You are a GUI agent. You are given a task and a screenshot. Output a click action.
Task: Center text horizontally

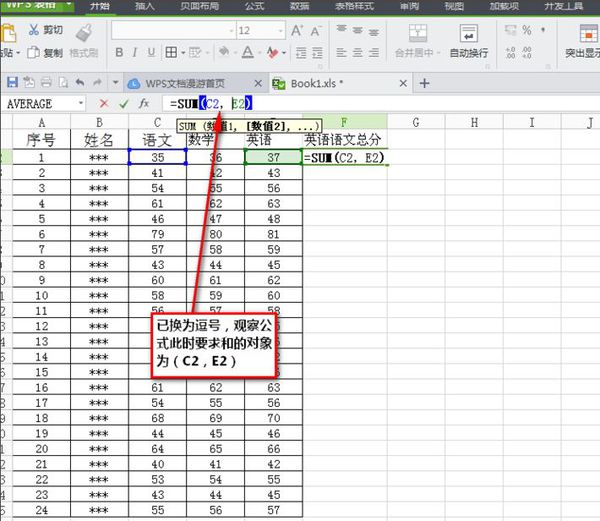(357, 52)
